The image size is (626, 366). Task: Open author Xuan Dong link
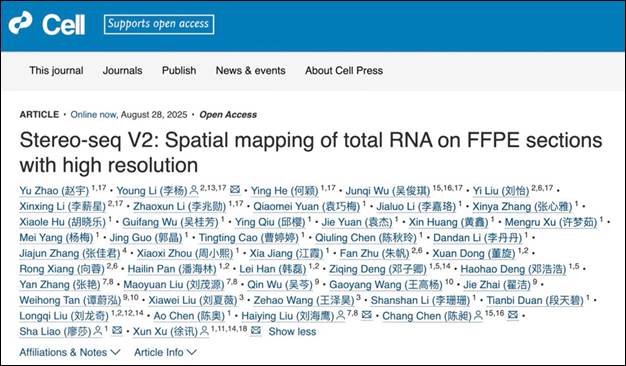(474, 253)
